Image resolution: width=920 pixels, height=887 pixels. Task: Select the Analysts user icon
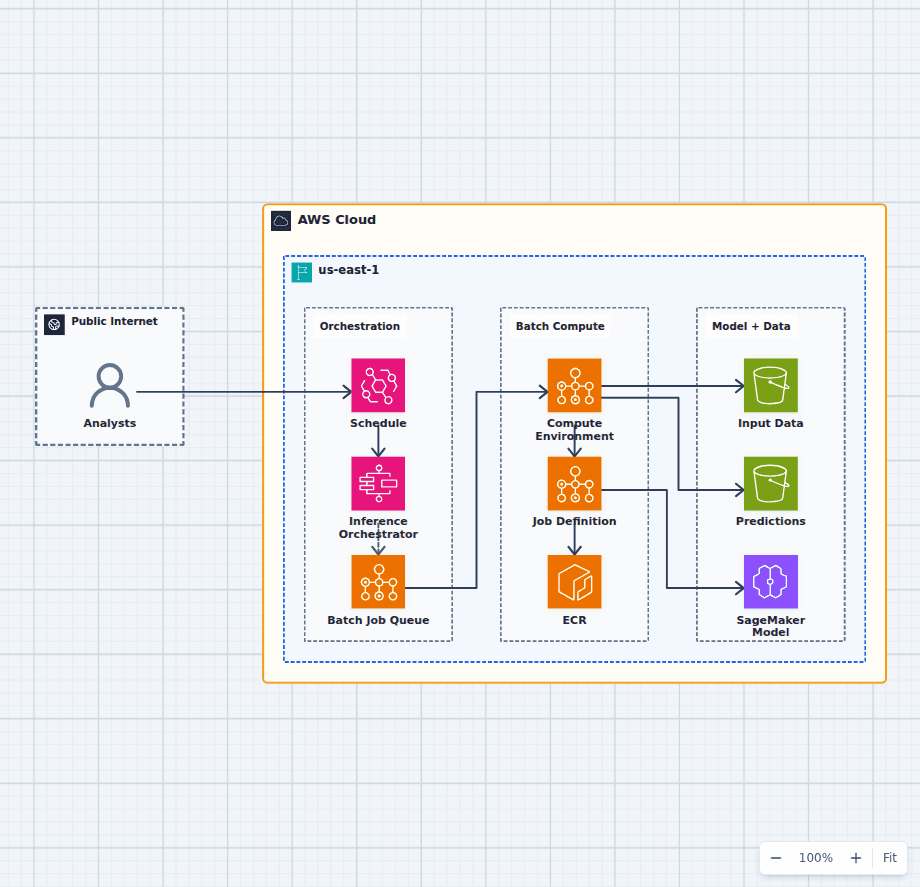point(110,385)
